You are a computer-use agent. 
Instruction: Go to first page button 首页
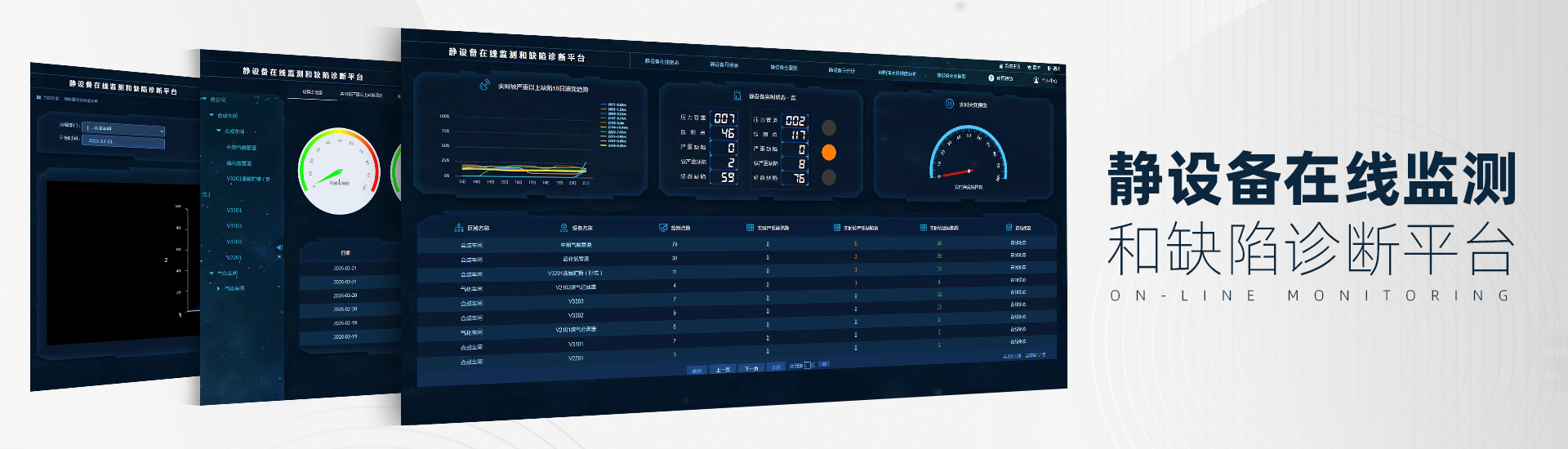coord(697,371)
